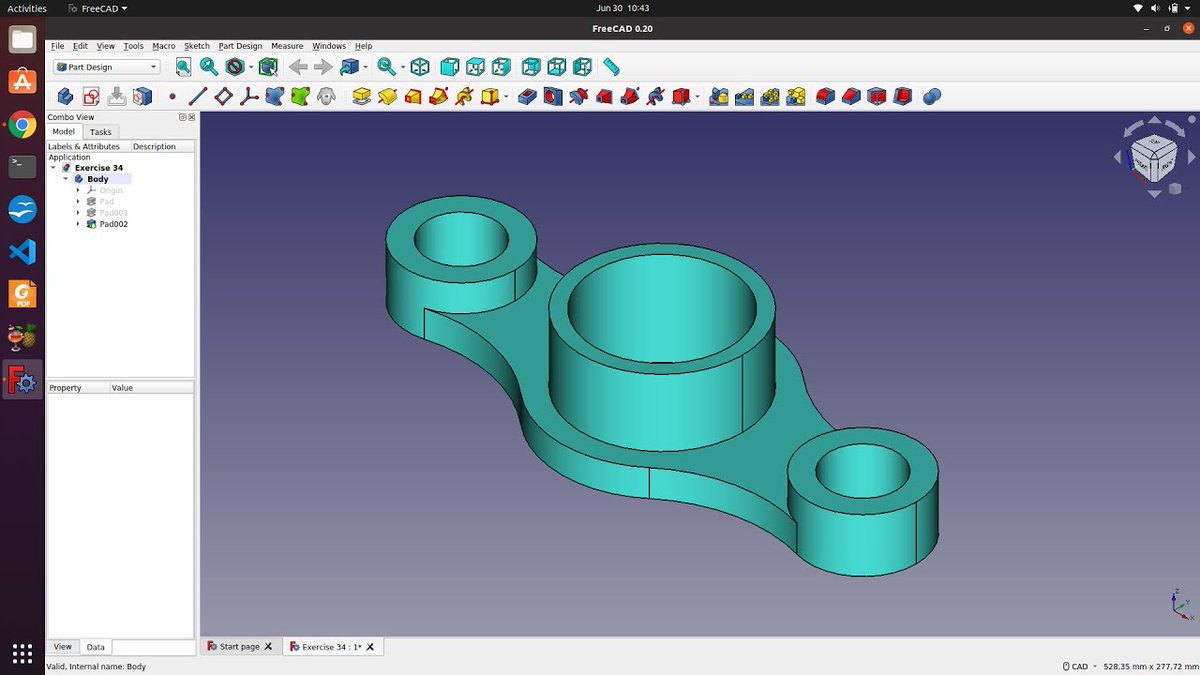This screenshot has height=675, width=1200.
Task: Click the Mirrored feature icon
Action: tap(718, 96)
